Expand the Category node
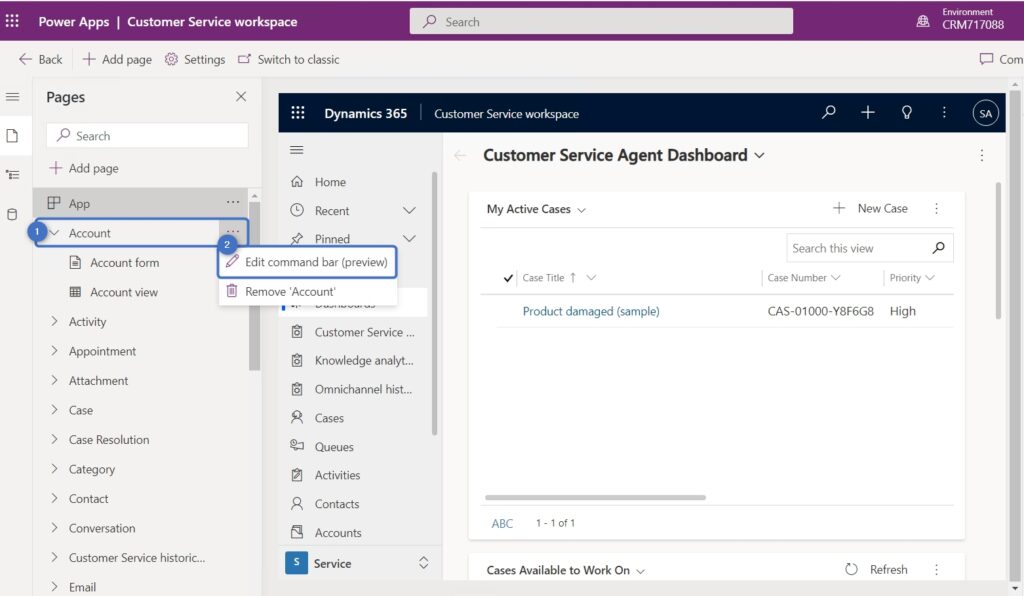 tap(55, 469)
